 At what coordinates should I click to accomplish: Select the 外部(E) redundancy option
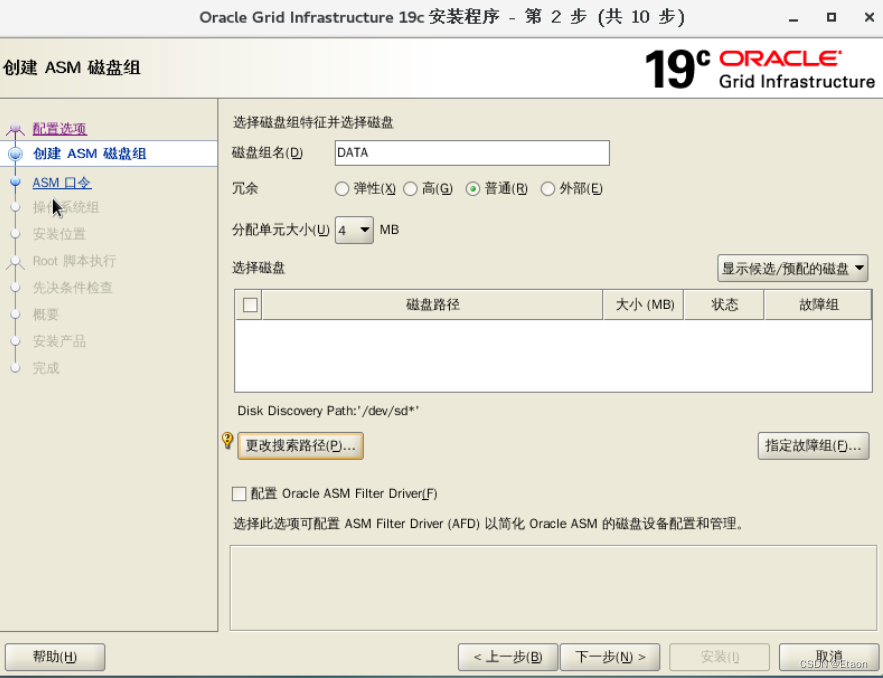[x=548, y=189]
